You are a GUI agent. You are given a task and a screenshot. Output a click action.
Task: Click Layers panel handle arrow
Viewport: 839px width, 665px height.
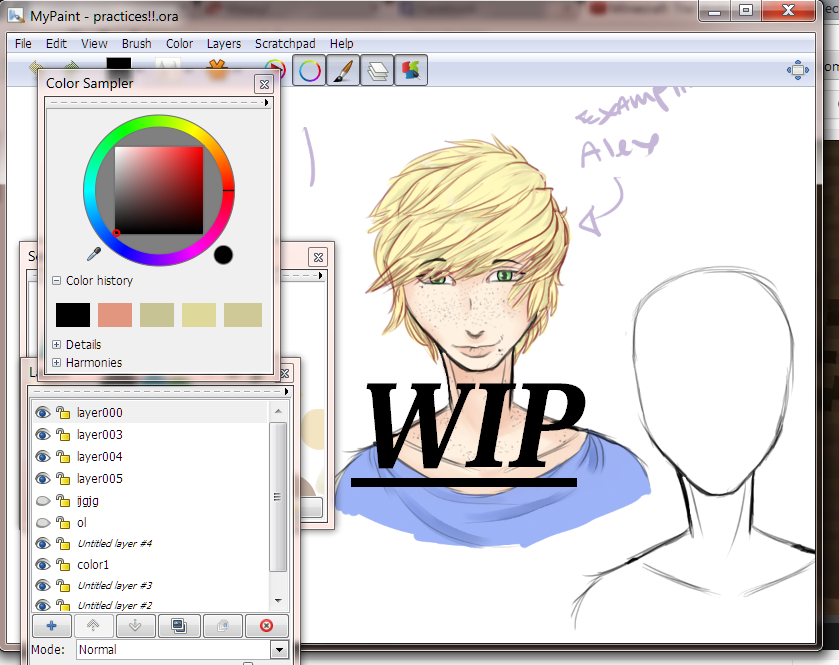point(287,392)
